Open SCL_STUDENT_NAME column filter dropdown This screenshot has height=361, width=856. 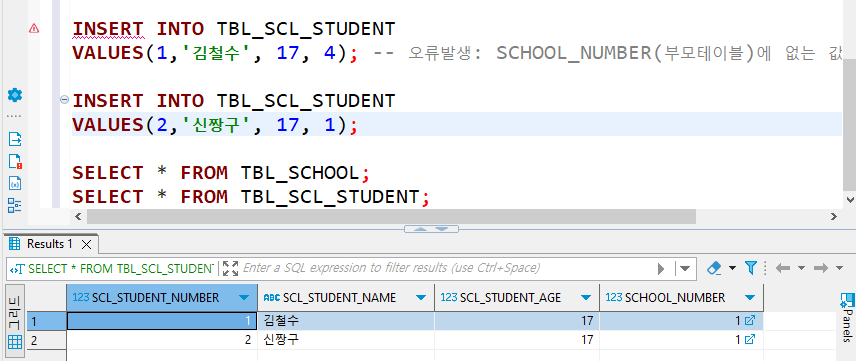[x=420, y=298]
